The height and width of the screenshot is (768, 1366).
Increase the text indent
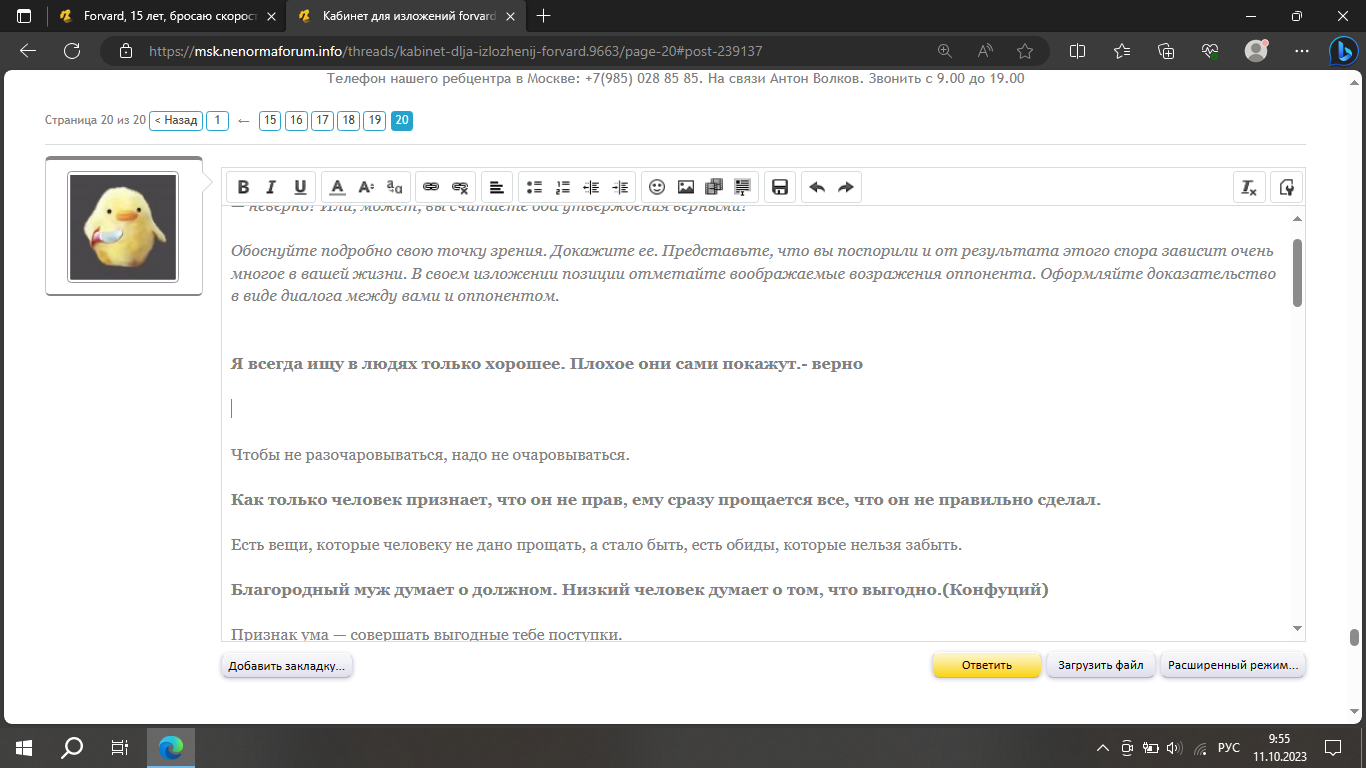pyautogui.click(x=620, y=186)
